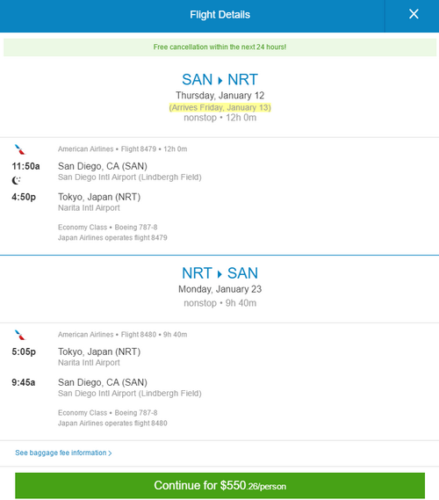Click the chevron next to baggage fee information
This screenshot has height=500, width=439.
pos(110,453)
